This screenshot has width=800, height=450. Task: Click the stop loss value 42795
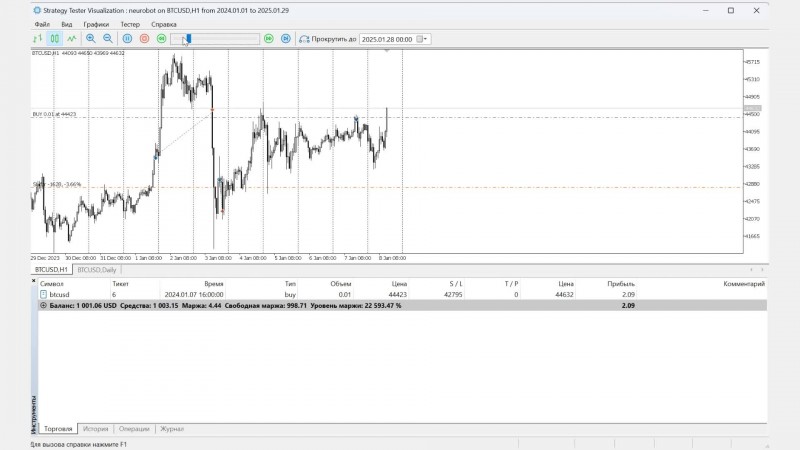453,294
